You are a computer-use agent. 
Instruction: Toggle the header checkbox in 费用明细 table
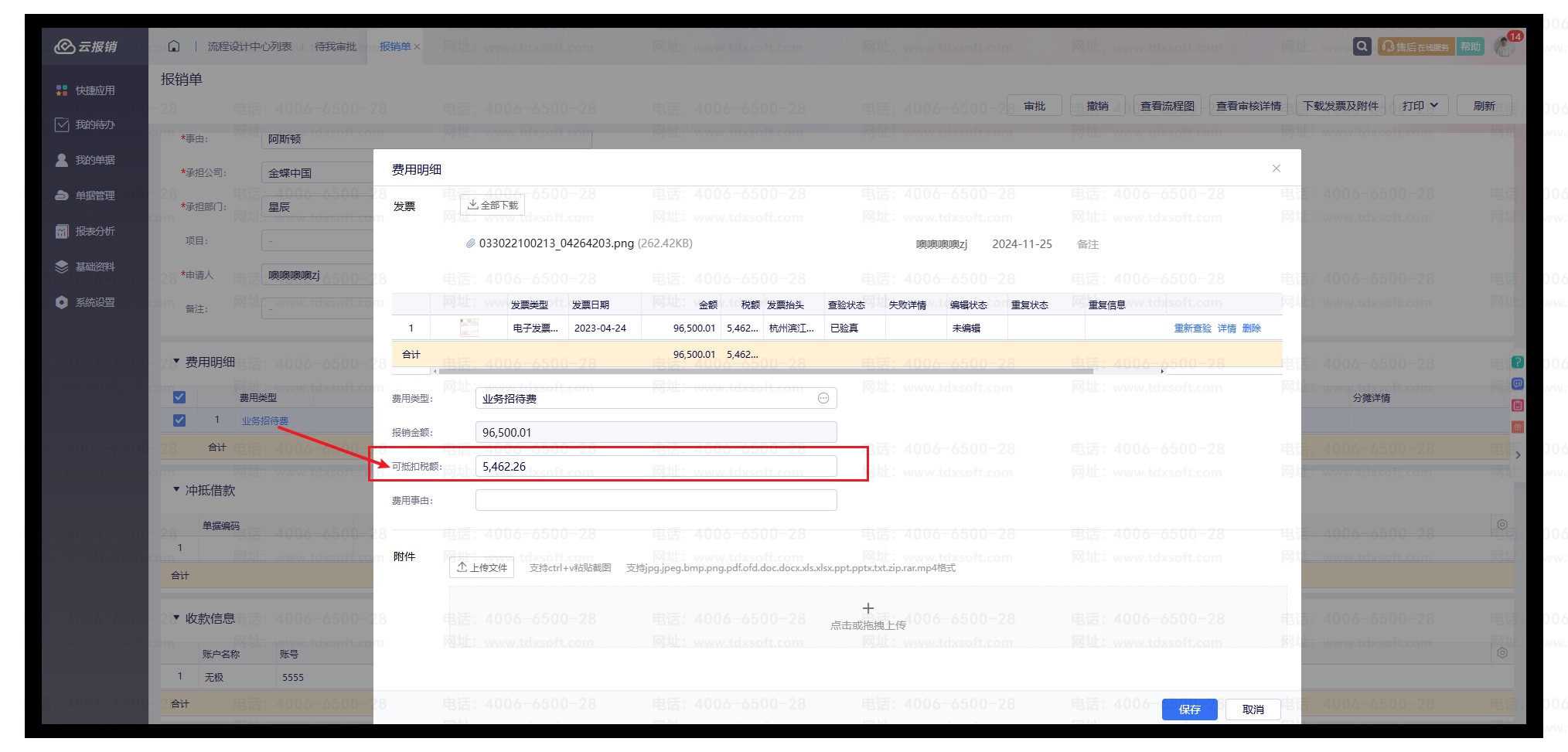[x=179, y=397]
